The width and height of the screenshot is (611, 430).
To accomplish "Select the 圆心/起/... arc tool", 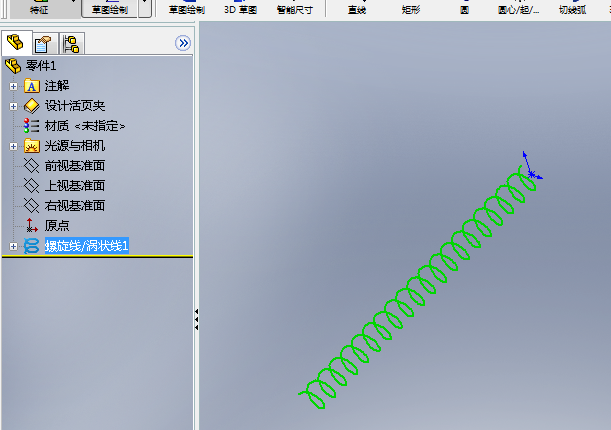I will pos(519,9).
